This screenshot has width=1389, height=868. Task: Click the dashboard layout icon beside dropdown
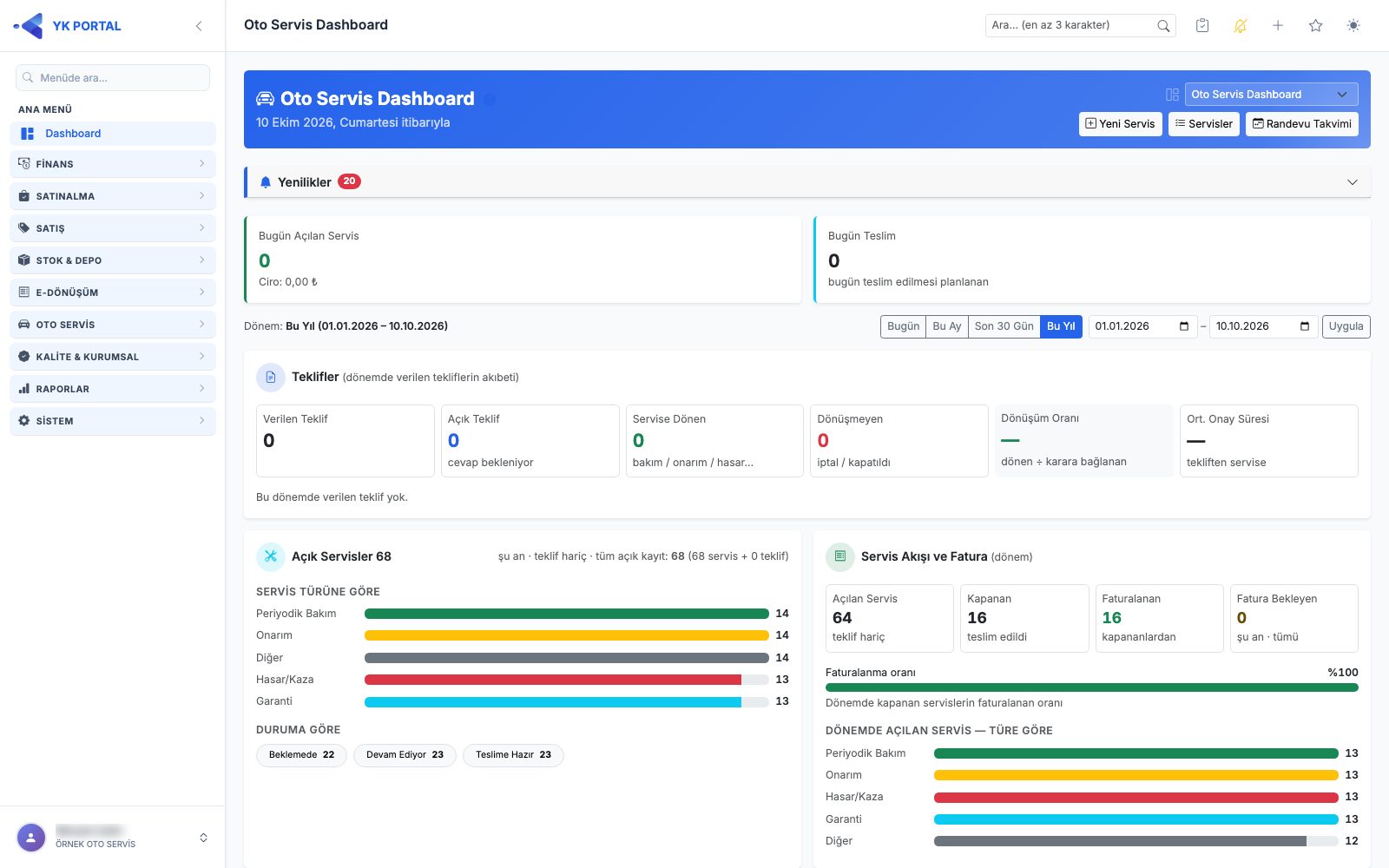tap(1172, 95)
